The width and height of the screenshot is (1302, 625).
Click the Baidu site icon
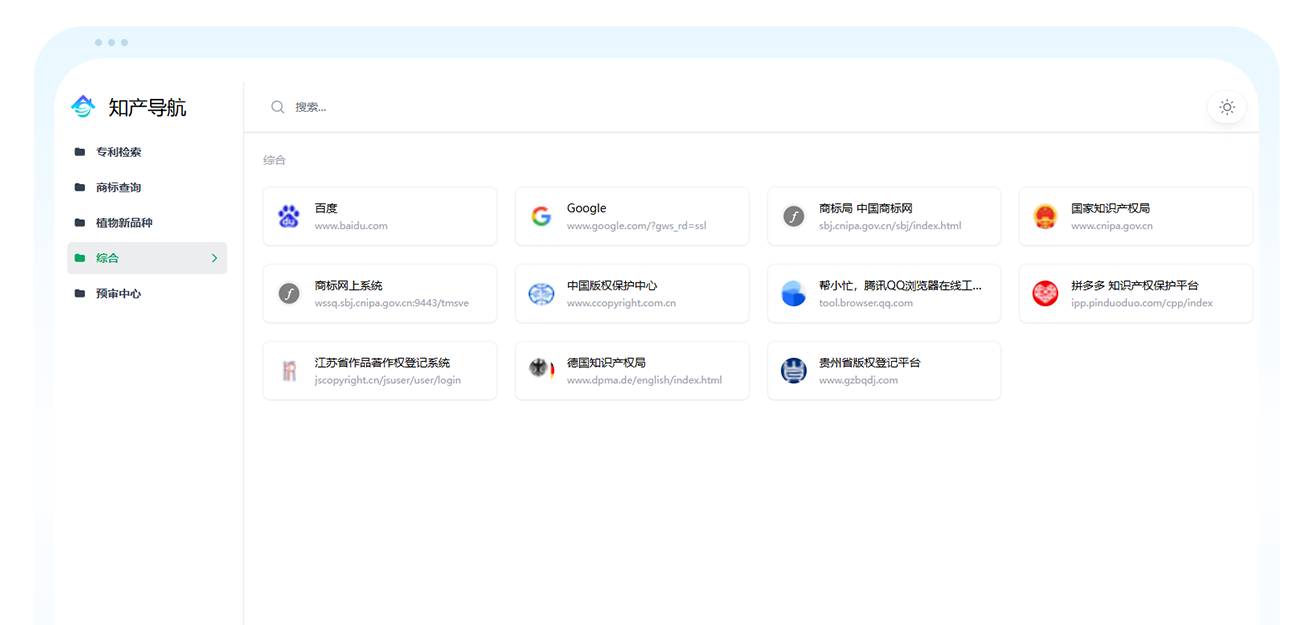289,215
